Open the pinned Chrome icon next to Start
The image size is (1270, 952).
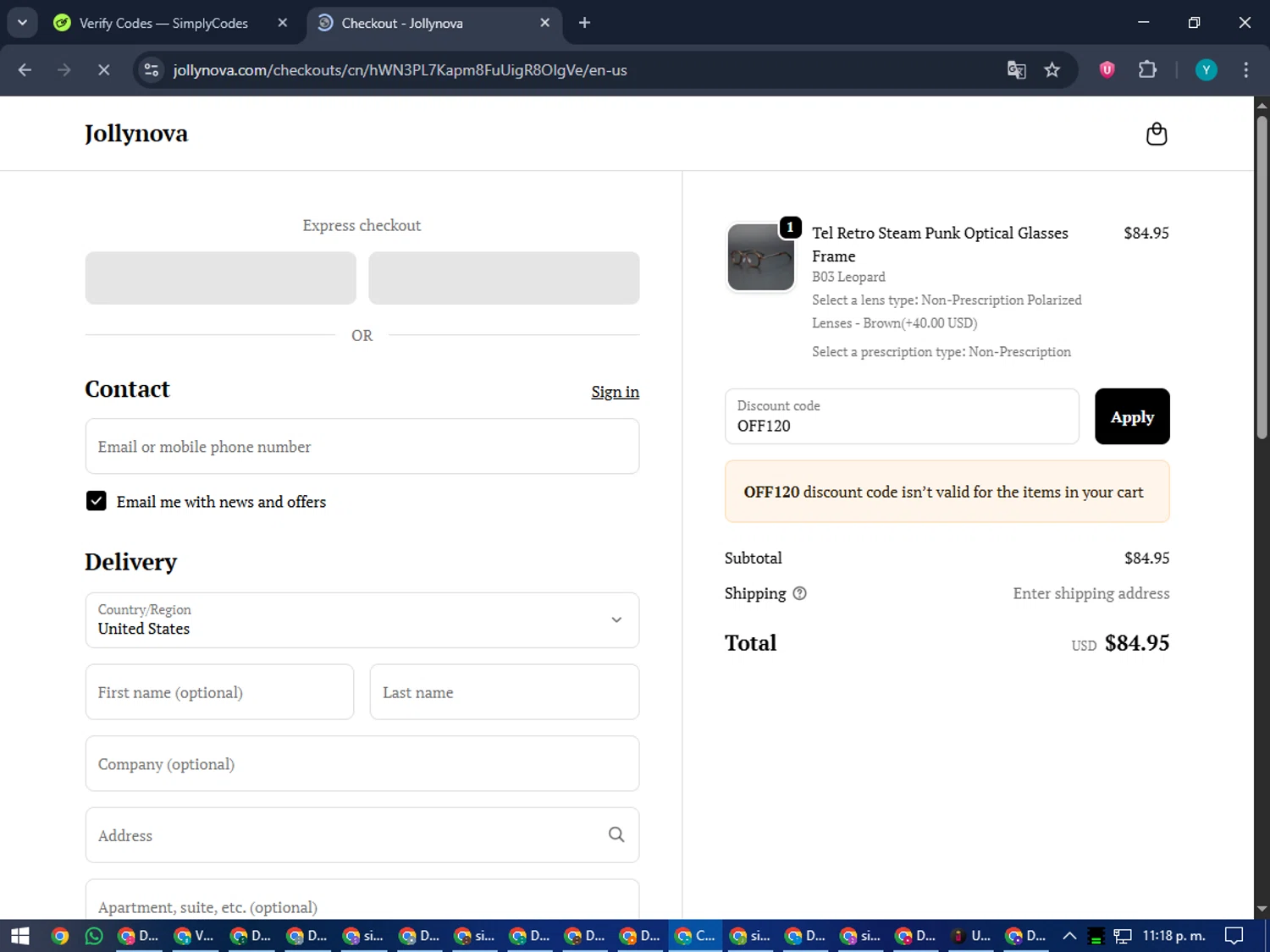pyautogui.click(x=59, y=936)
